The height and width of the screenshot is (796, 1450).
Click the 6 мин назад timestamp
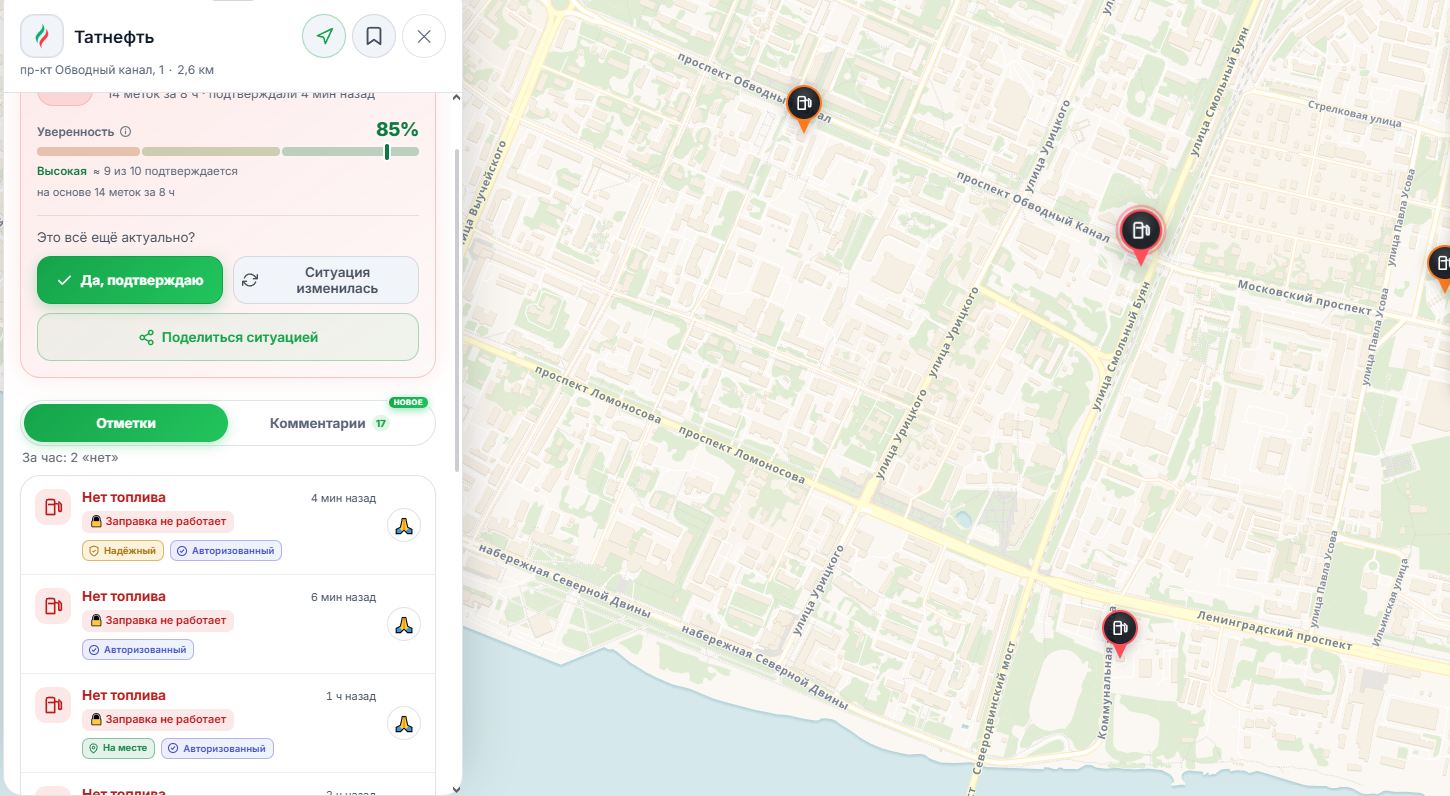pos(343,597)
